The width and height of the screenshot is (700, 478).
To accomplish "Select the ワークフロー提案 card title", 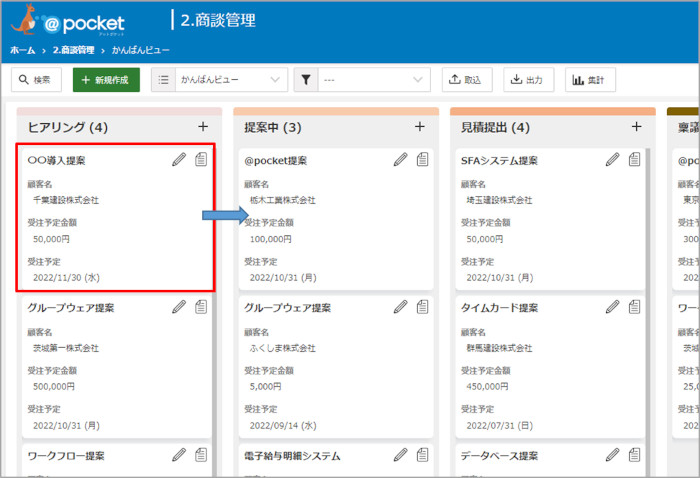I will [x=66, y=456].
